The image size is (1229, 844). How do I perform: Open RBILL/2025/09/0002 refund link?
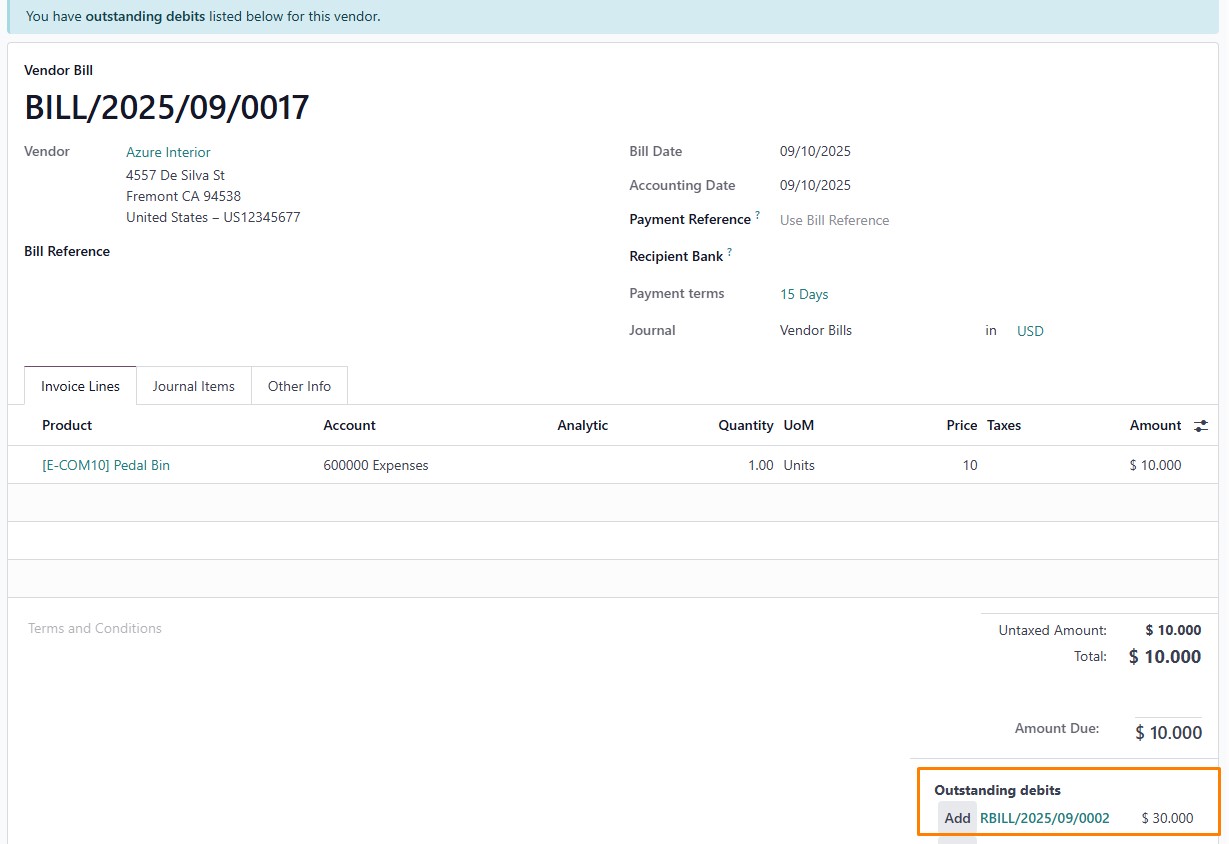point(1045,818)
